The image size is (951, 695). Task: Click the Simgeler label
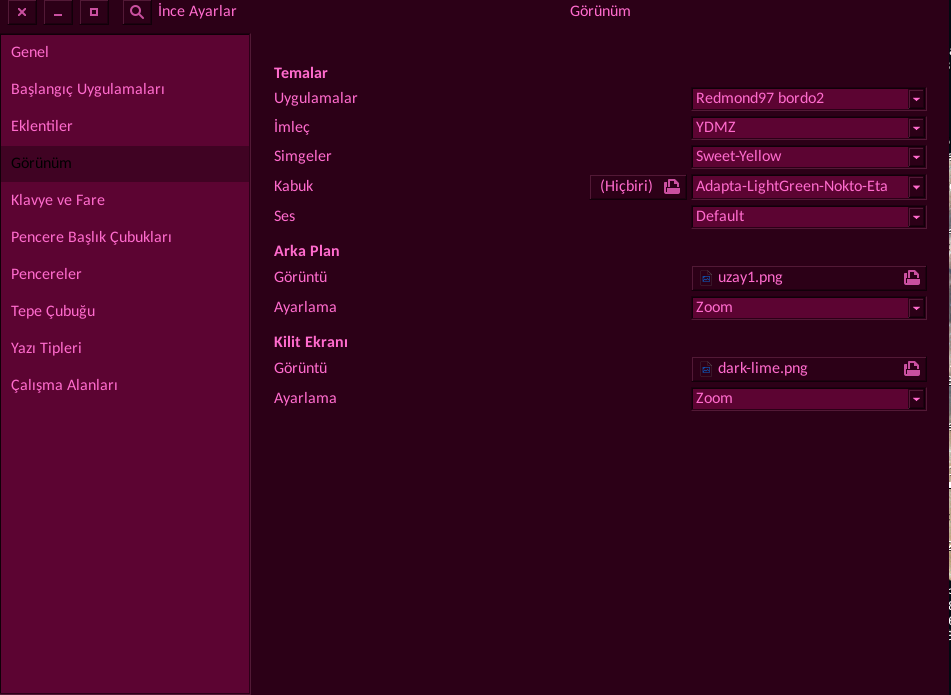pyautogui.click(x=302, y=156)
